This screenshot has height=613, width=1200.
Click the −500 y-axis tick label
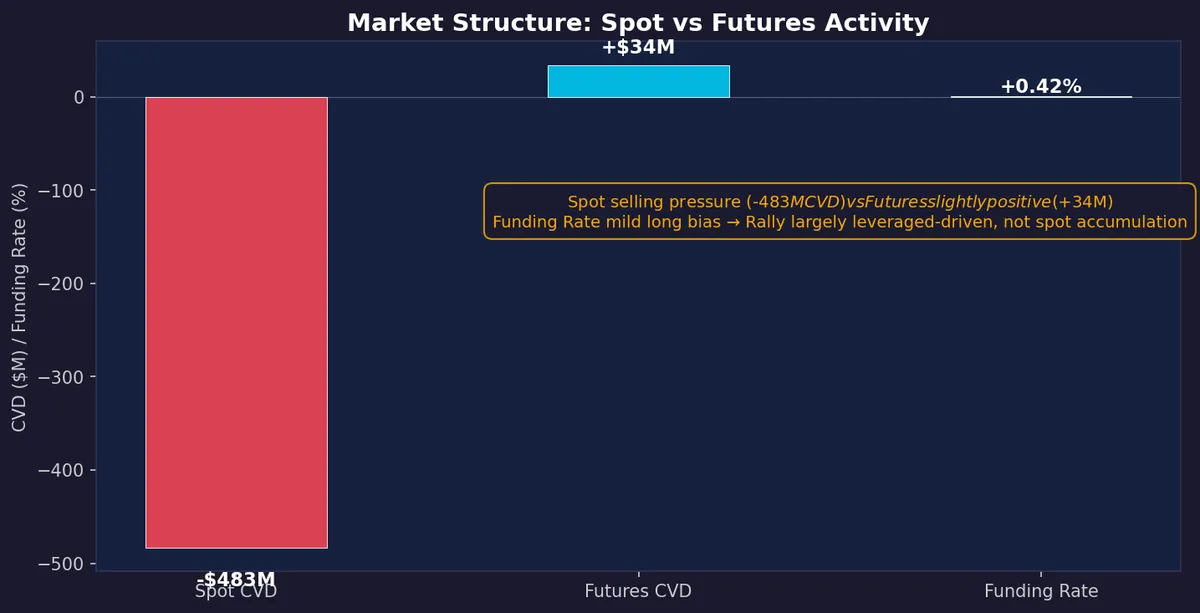[x=63, y=564]
